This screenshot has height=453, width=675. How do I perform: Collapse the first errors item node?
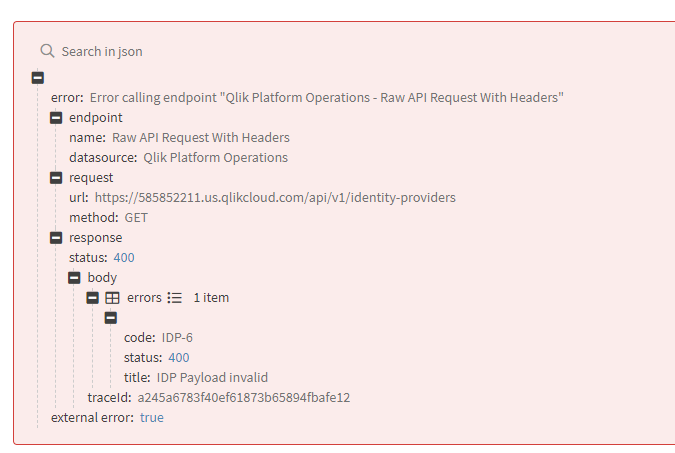click(x=111, y=318)
